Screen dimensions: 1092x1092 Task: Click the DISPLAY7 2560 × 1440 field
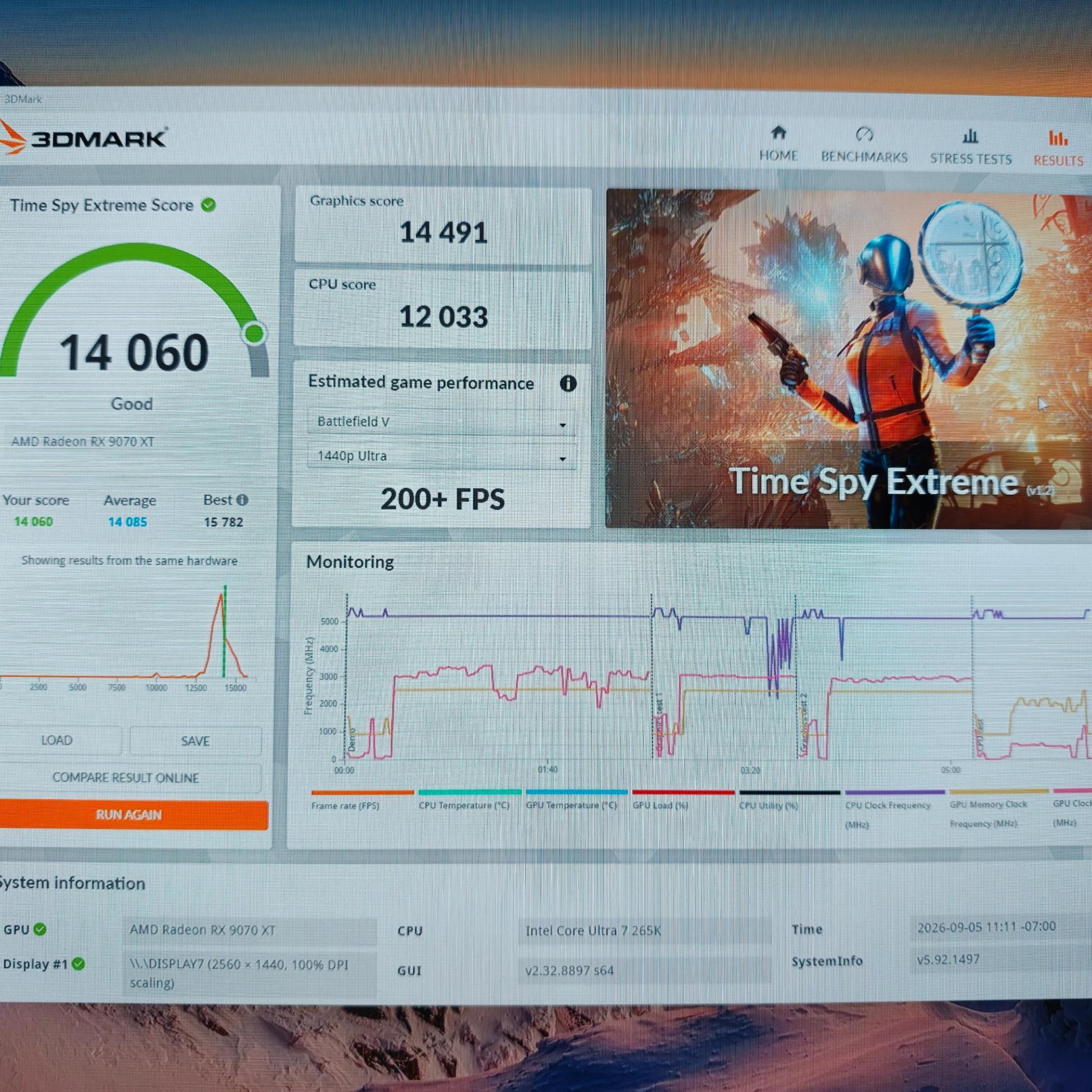249,974
